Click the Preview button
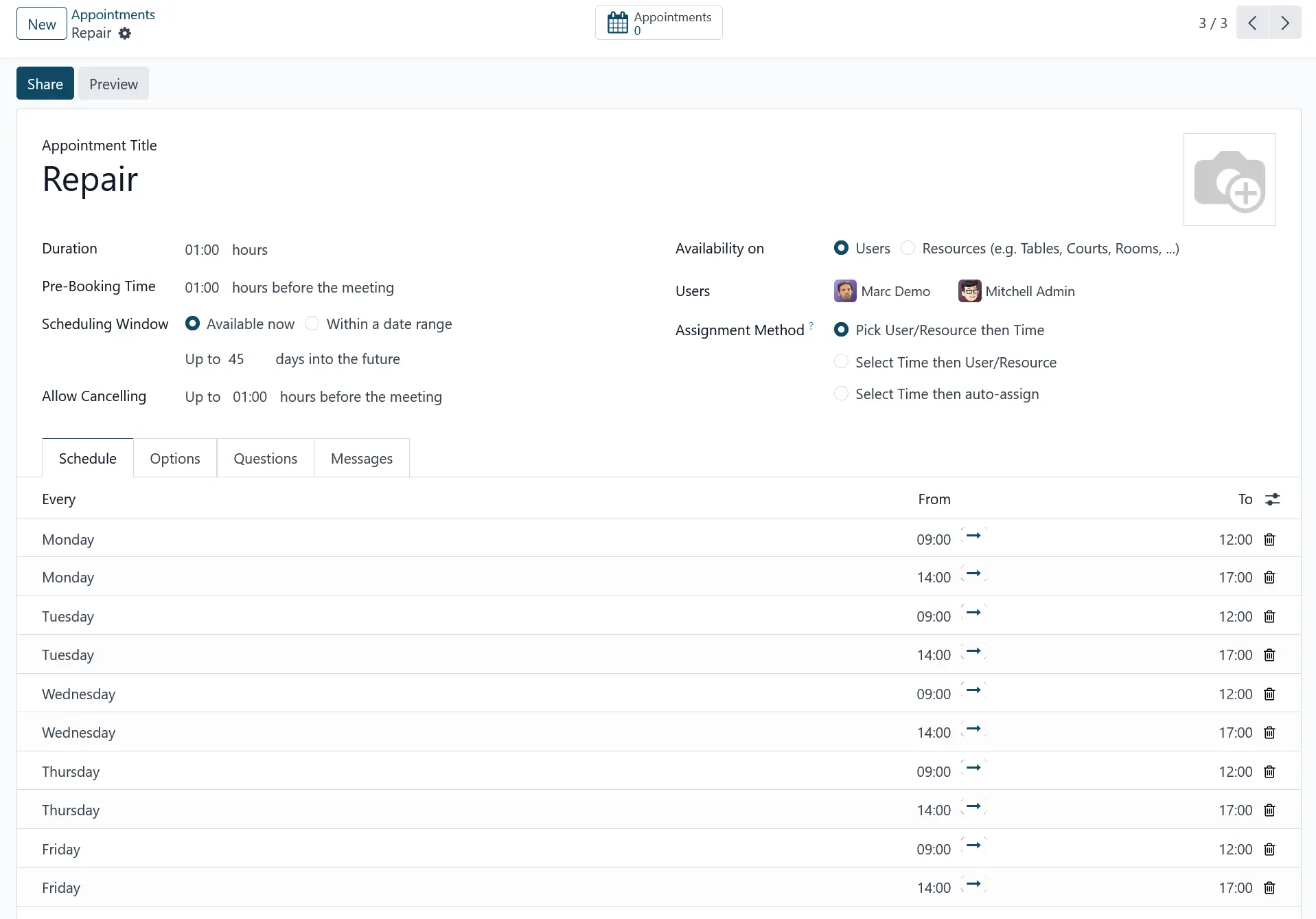 point(113,84)
